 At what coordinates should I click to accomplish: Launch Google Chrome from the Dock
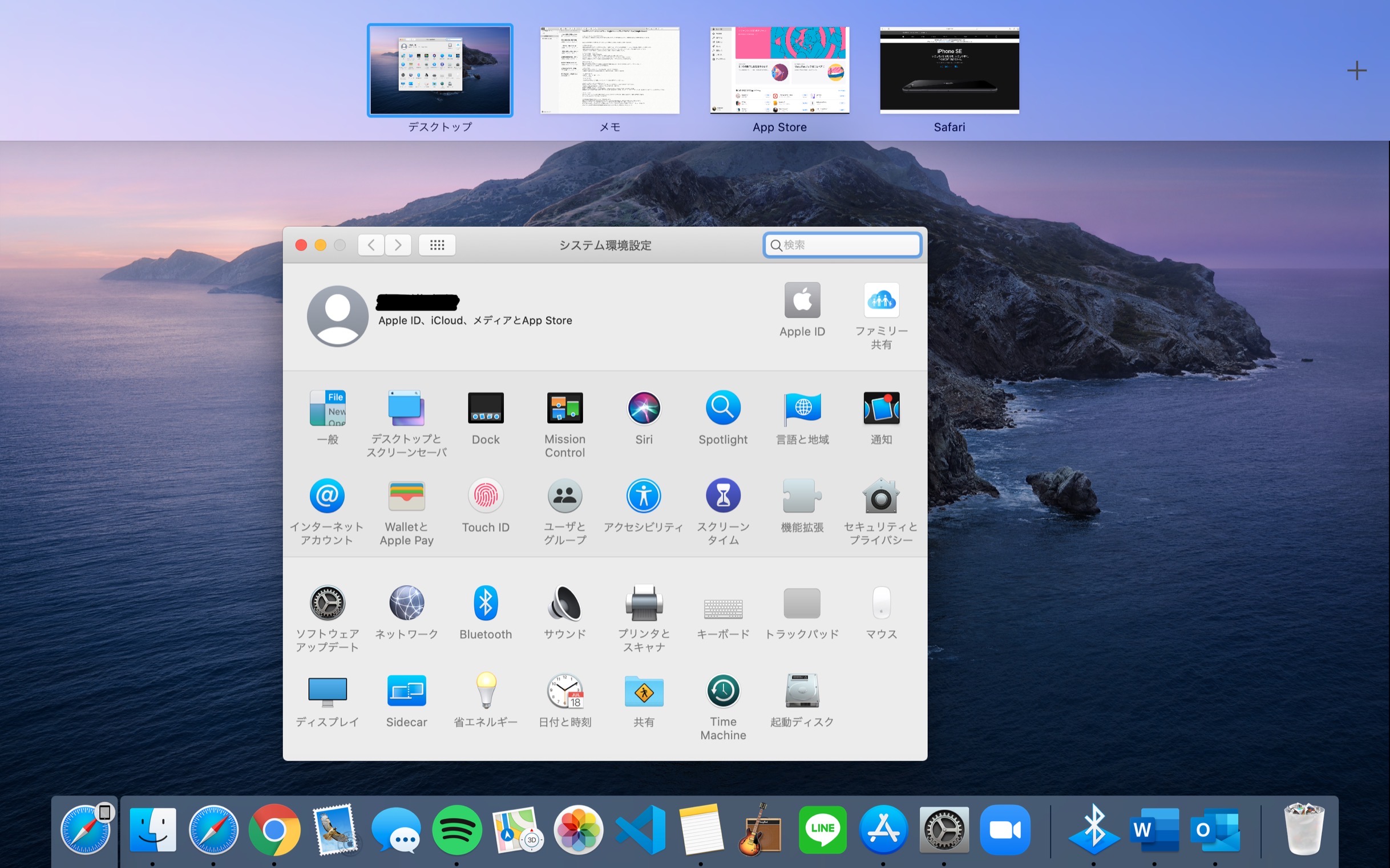(x=274, y=830)
